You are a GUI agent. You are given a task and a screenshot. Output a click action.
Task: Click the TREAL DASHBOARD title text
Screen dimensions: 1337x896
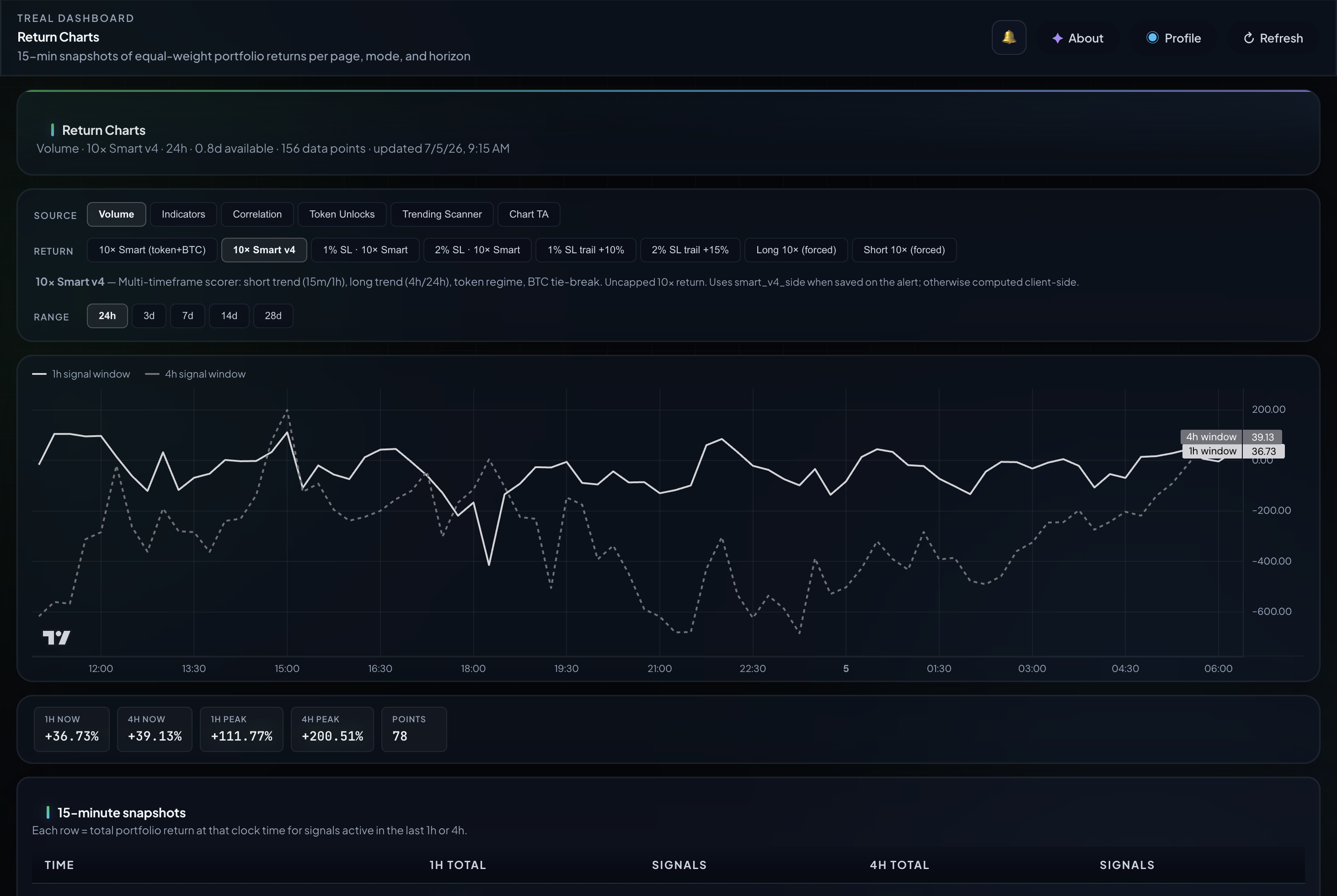point(75,18)
